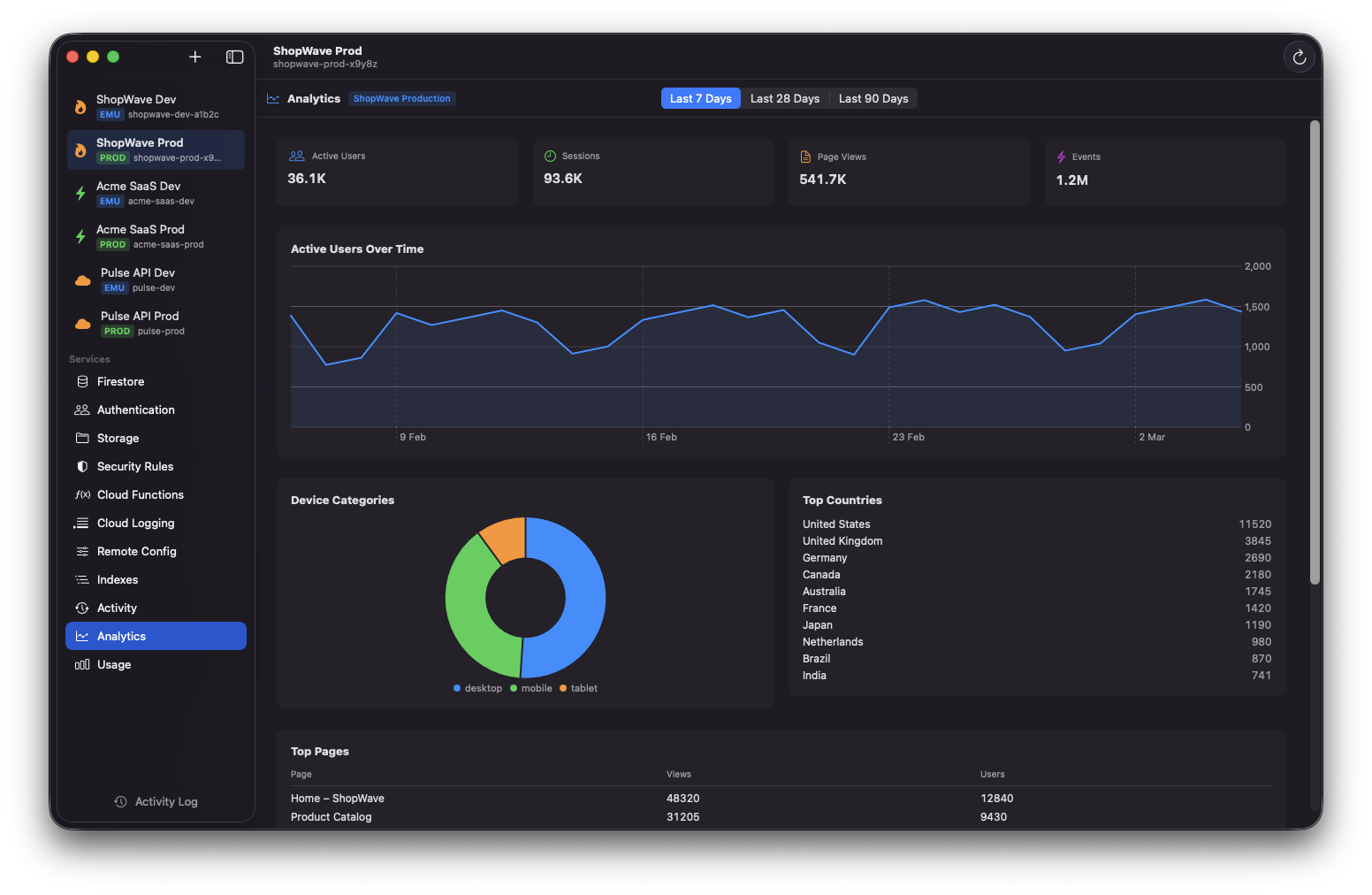Open the Activity section
This screenshot has height=895, width=1372.
[116, 608]
